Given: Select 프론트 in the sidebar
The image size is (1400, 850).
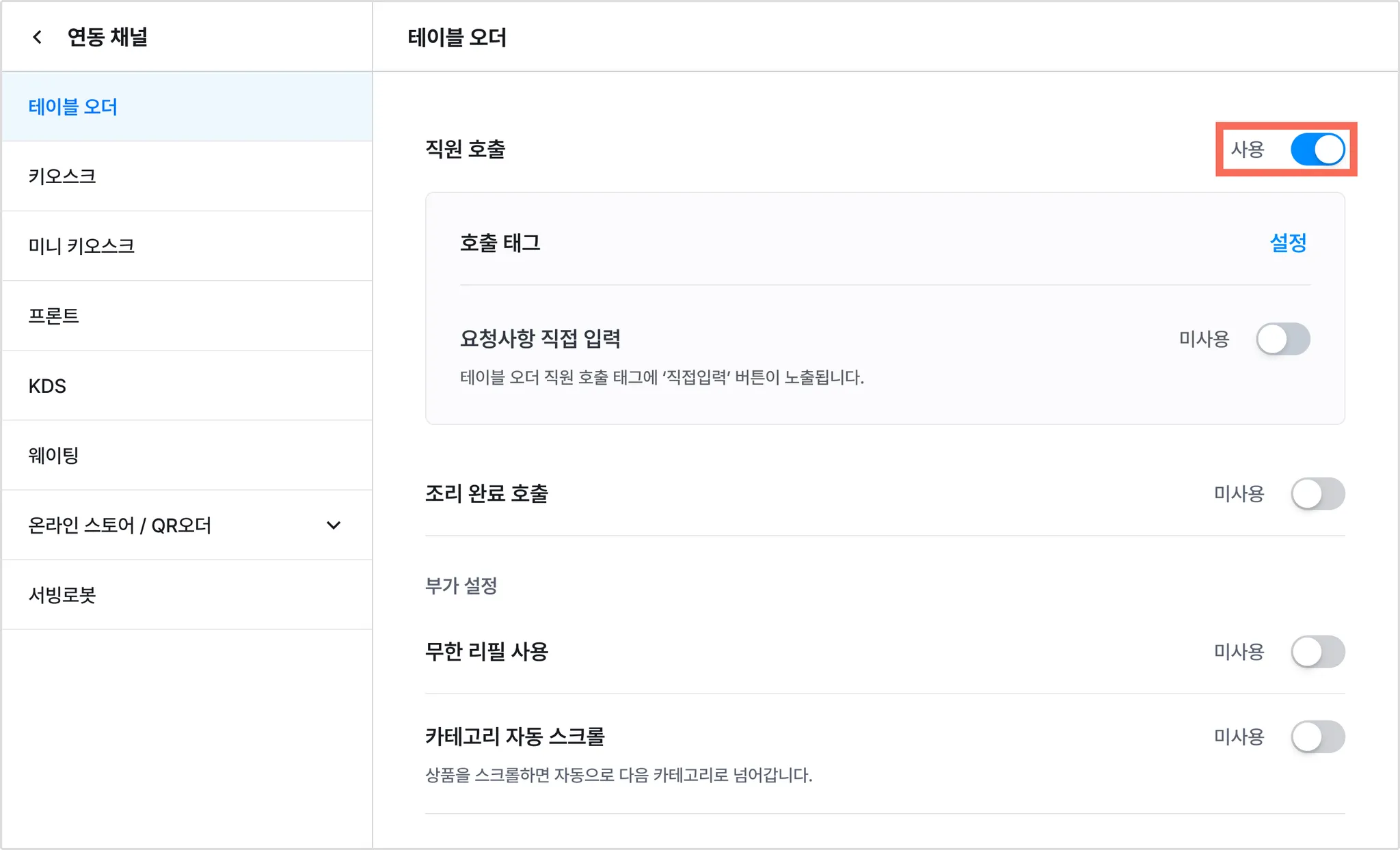Looking at the screenshot, I should pos(54,316).
